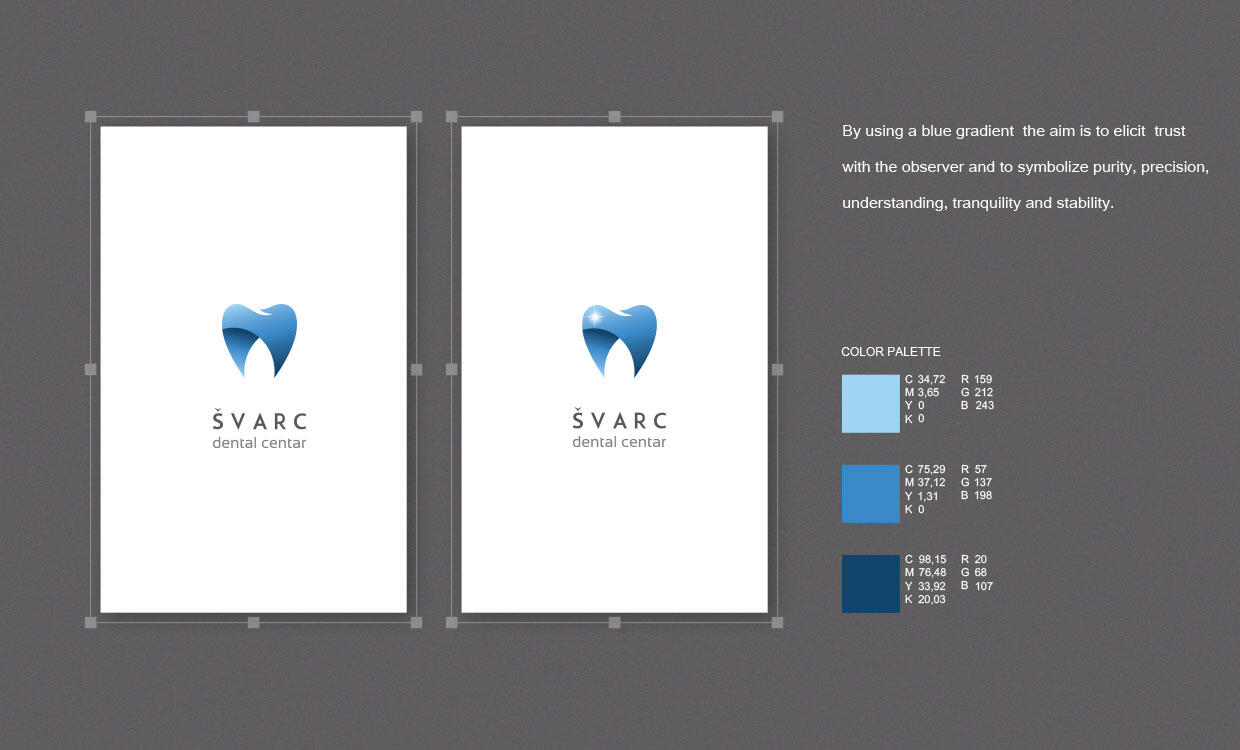This screenshot has width=1240, height=750.
Task: Click the sparkling tooth logo on right card
Action: tap(619, 339)
